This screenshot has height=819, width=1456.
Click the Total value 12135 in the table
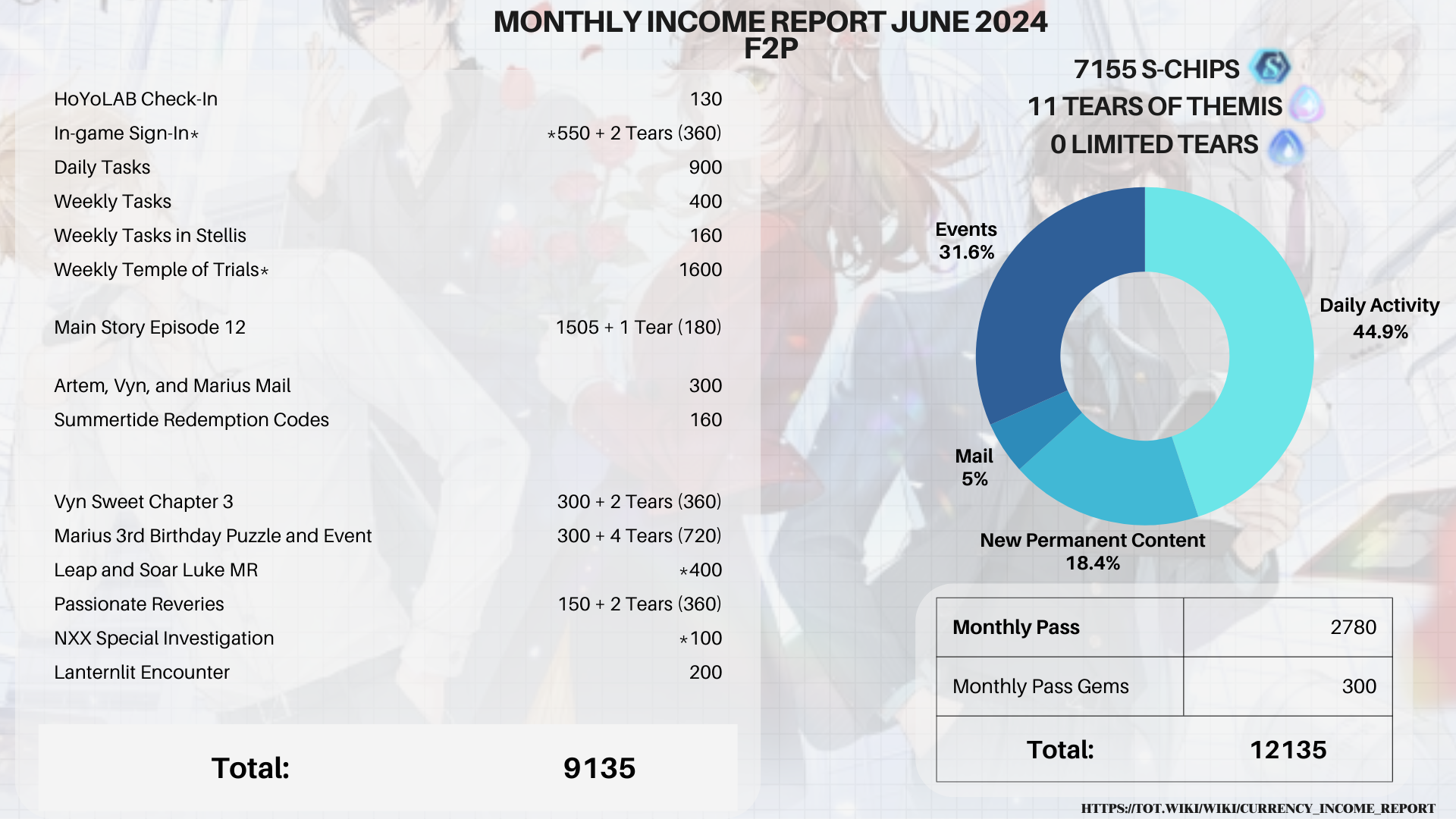[1289, 750]
